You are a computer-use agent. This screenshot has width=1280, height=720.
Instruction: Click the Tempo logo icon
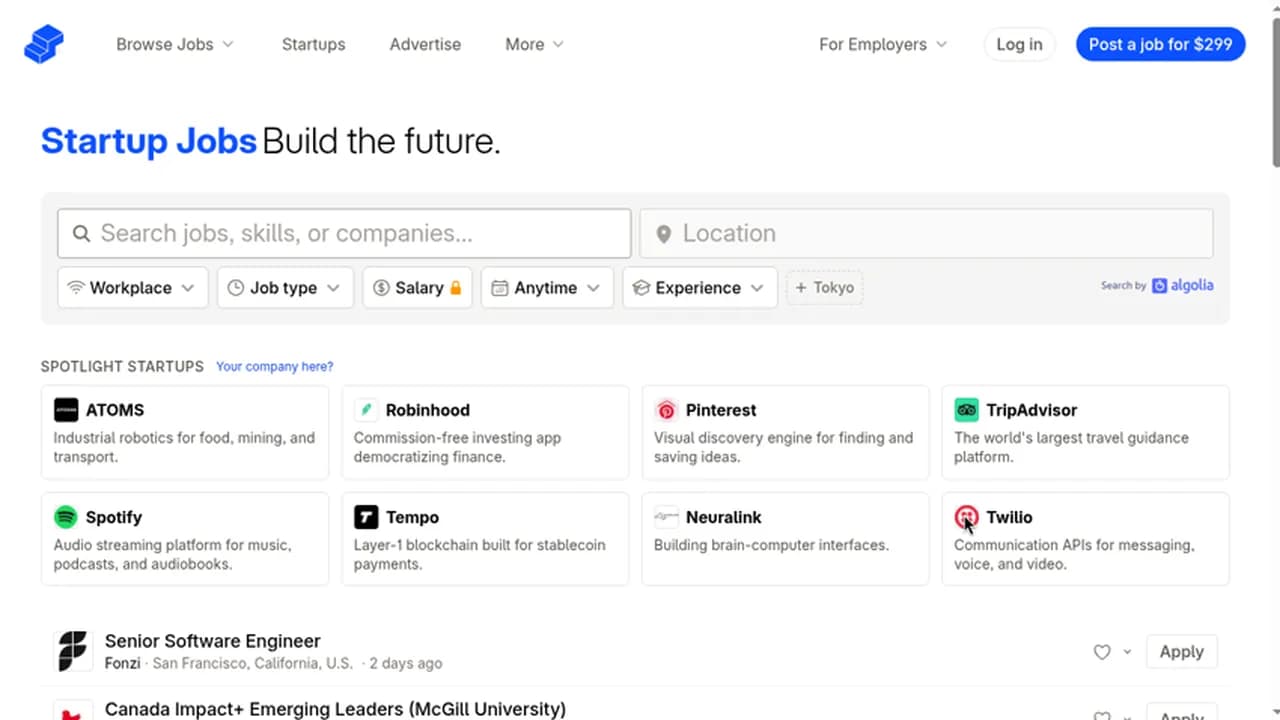coord(366,517)
